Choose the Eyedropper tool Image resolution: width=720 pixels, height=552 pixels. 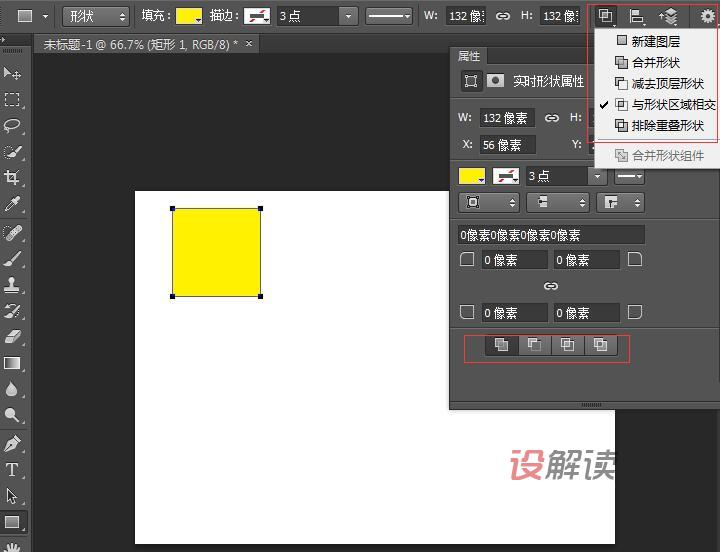(13, 205)
